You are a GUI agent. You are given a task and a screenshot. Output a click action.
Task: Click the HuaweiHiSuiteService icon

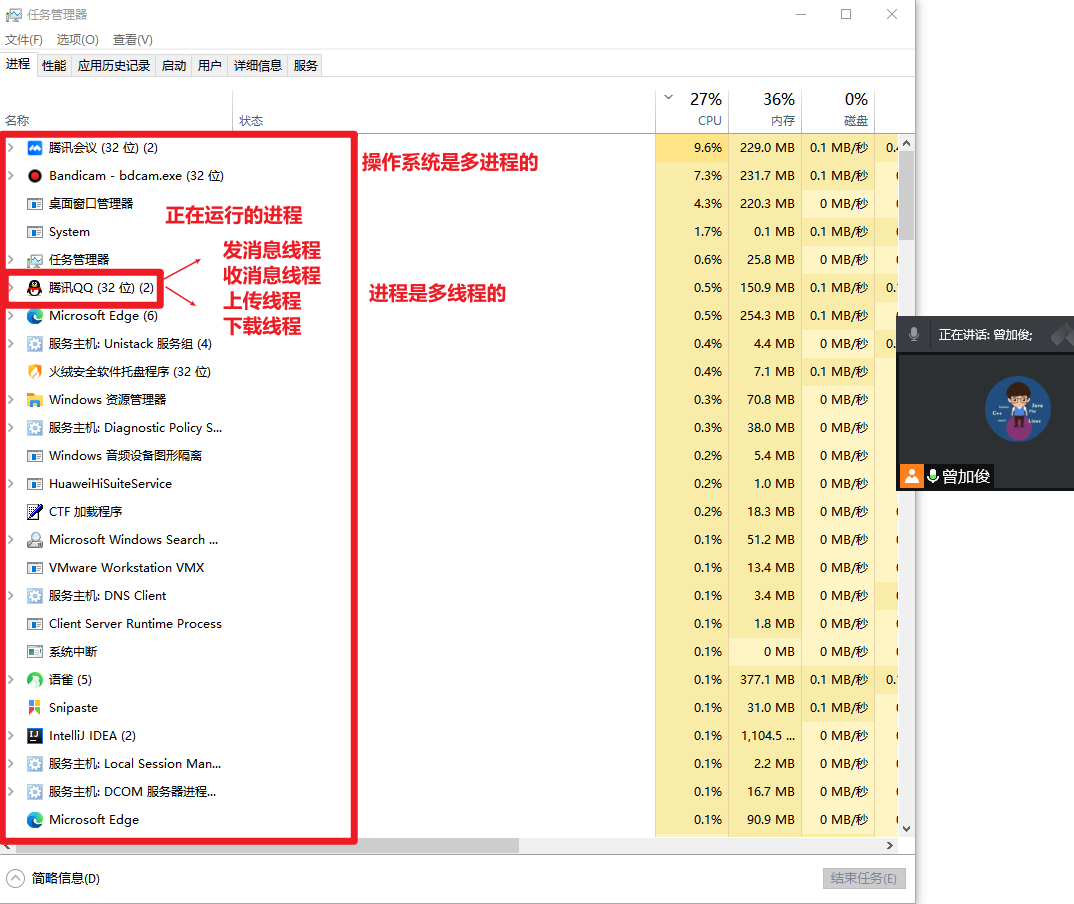34,484
